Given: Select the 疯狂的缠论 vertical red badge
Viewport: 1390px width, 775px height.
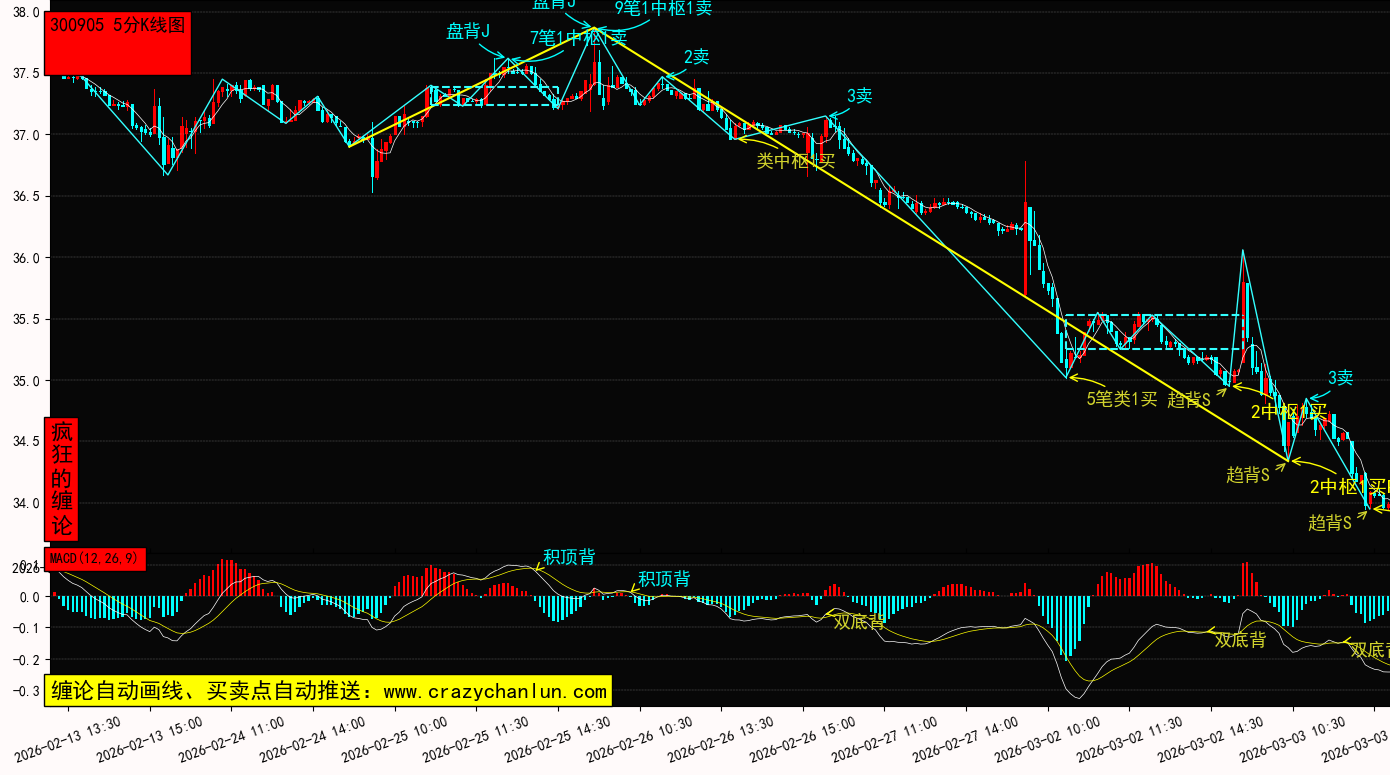Looking at the screenshot, I should (62, 479).
